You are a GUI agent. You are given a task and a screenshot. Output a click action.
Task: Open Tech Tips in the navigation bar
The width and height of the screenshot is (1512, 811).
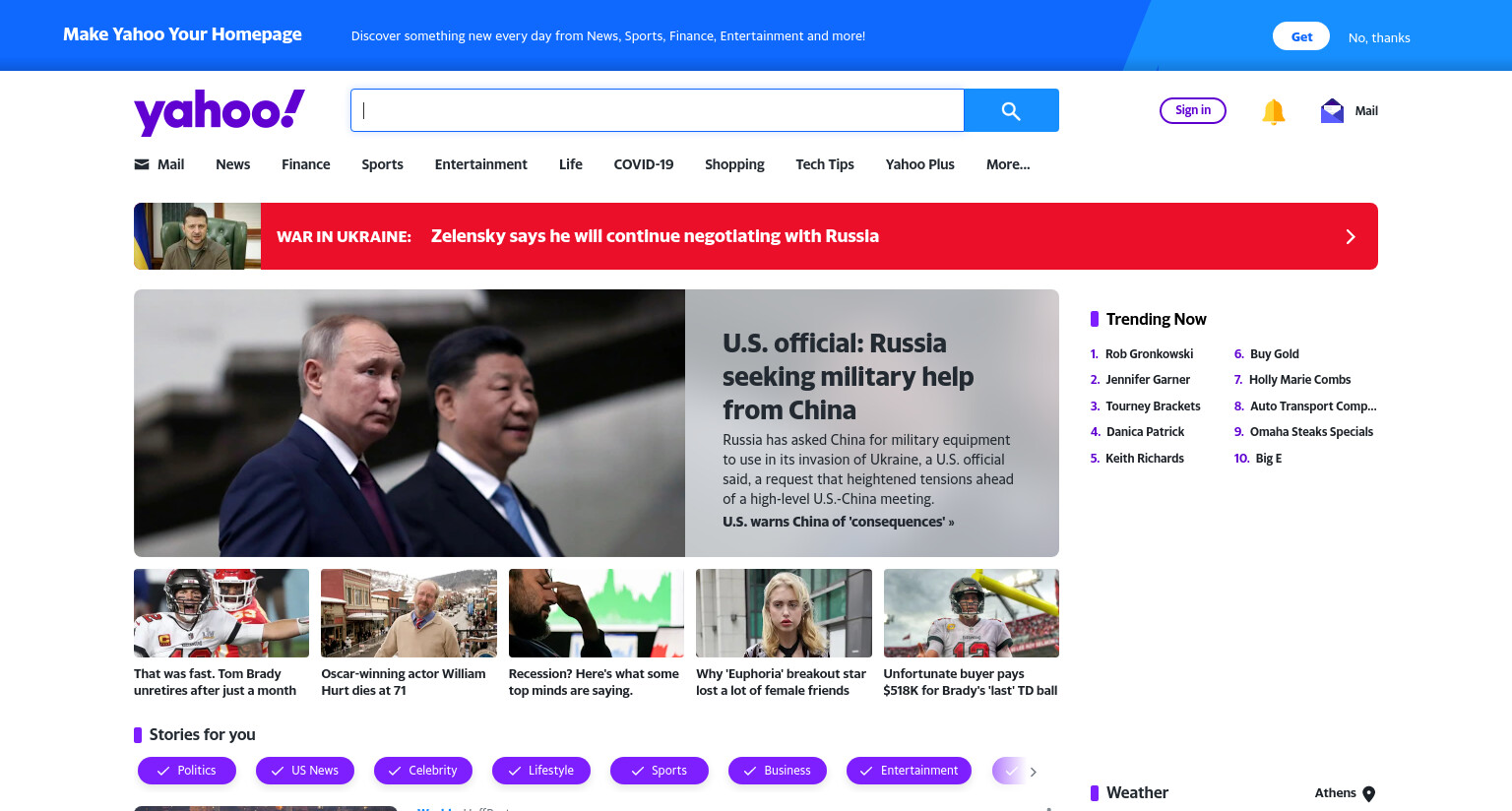pyautogui.click(x=825, y=164)
